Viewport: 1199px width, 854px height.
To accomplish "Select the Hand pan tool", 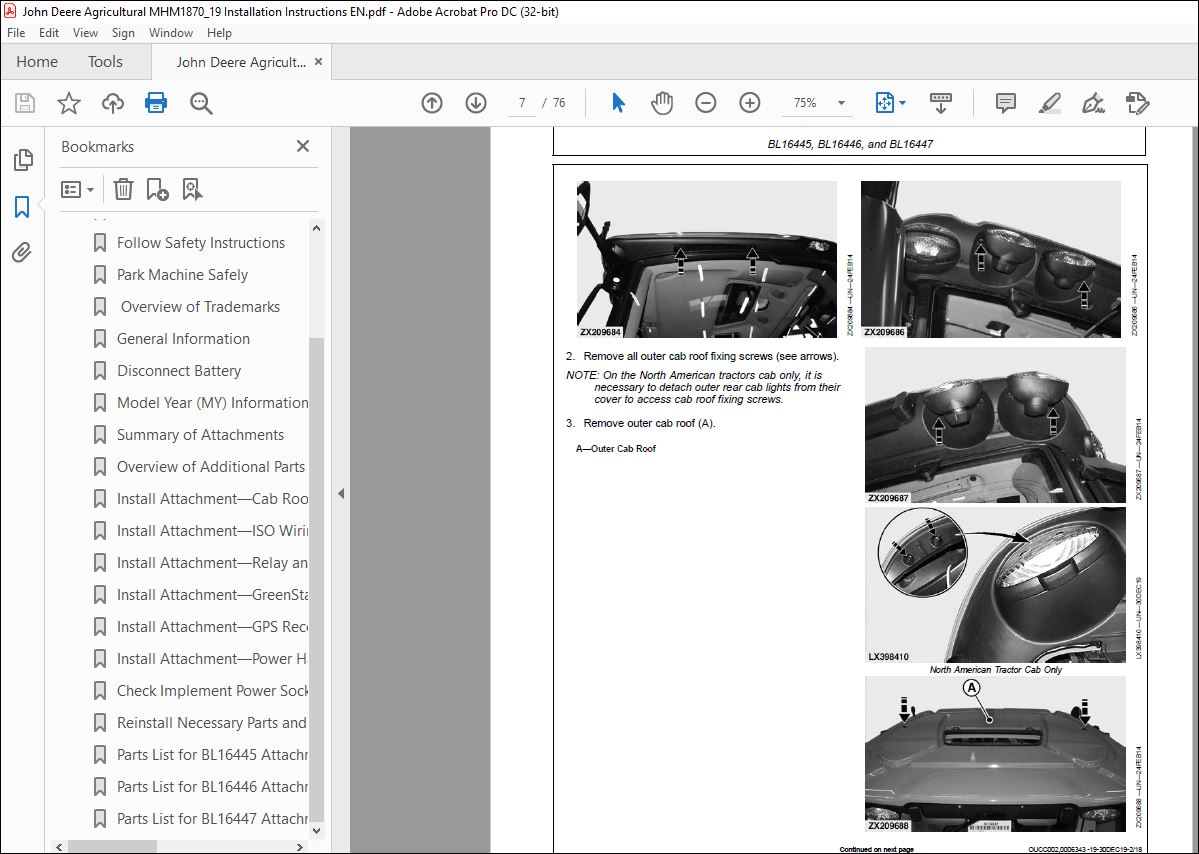I will tap(662, 102).
